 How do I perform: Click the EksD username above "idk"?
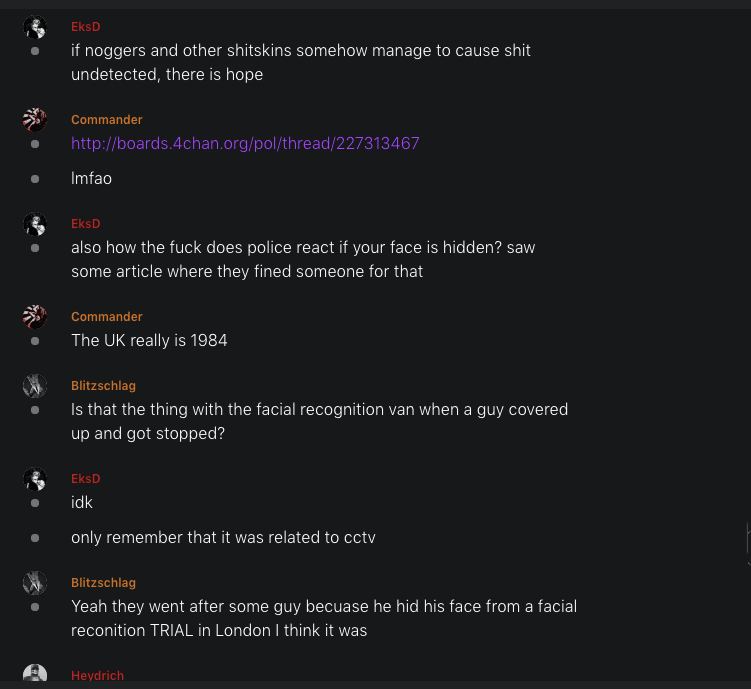point(85,479)
